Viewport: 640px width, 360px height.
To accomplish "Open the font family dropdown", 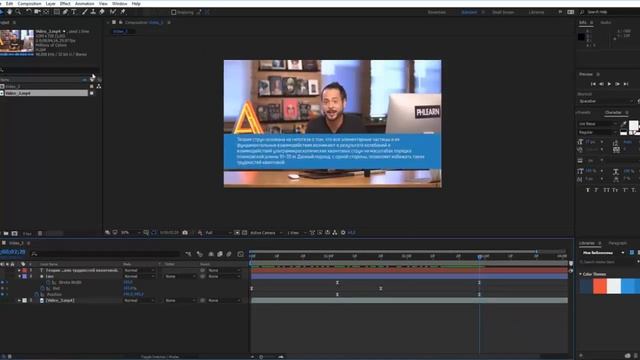I will tap(598, 124).
